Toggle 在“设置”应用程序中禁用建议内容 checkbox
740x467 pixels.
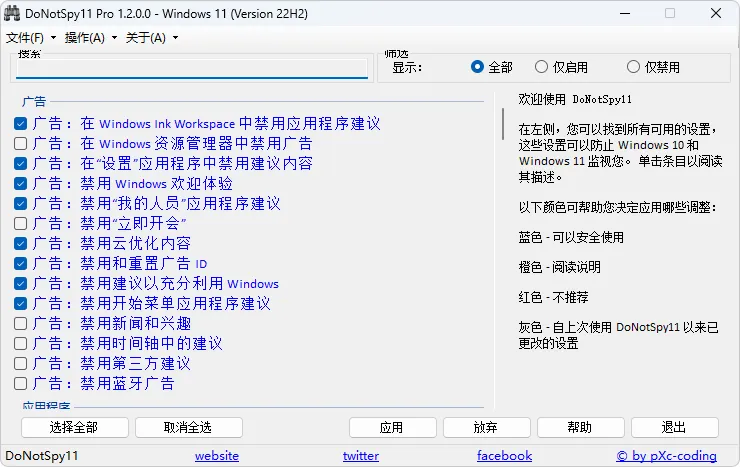[20, 164]
